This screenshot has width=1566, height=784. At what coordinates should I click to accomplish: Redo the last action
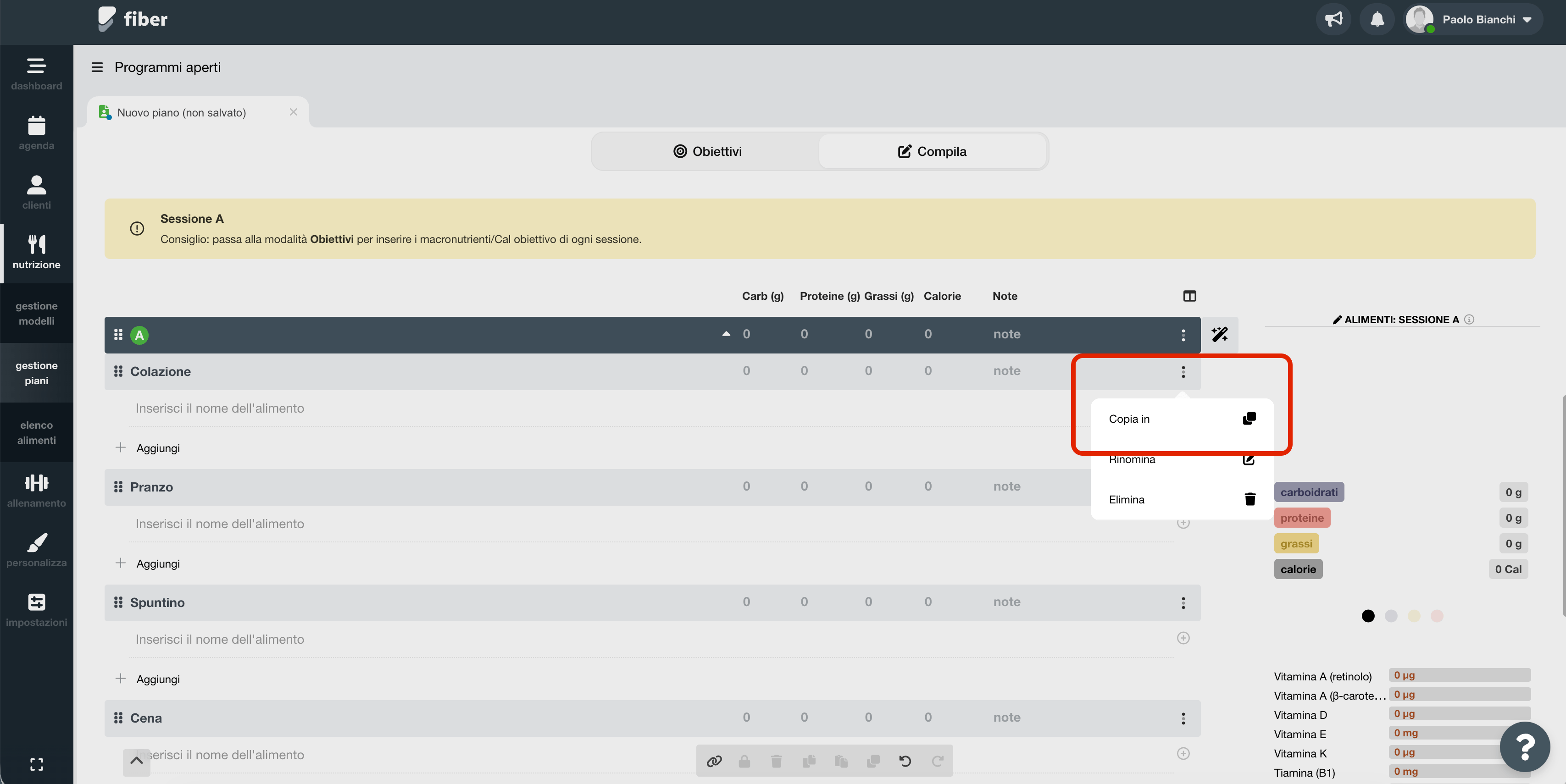click(x=938, y=761)
